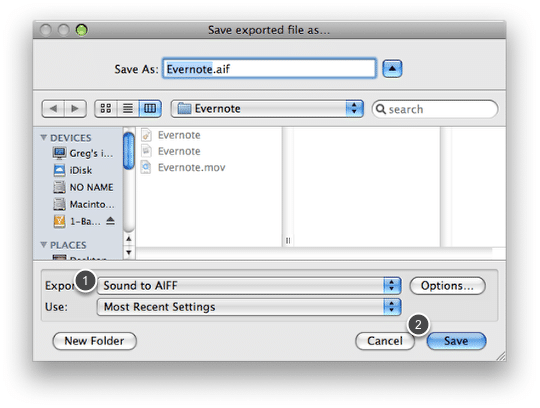This screenshot has width=540, height=408.
Task: Click the Save As filename field
Action: tap(269, 69)
